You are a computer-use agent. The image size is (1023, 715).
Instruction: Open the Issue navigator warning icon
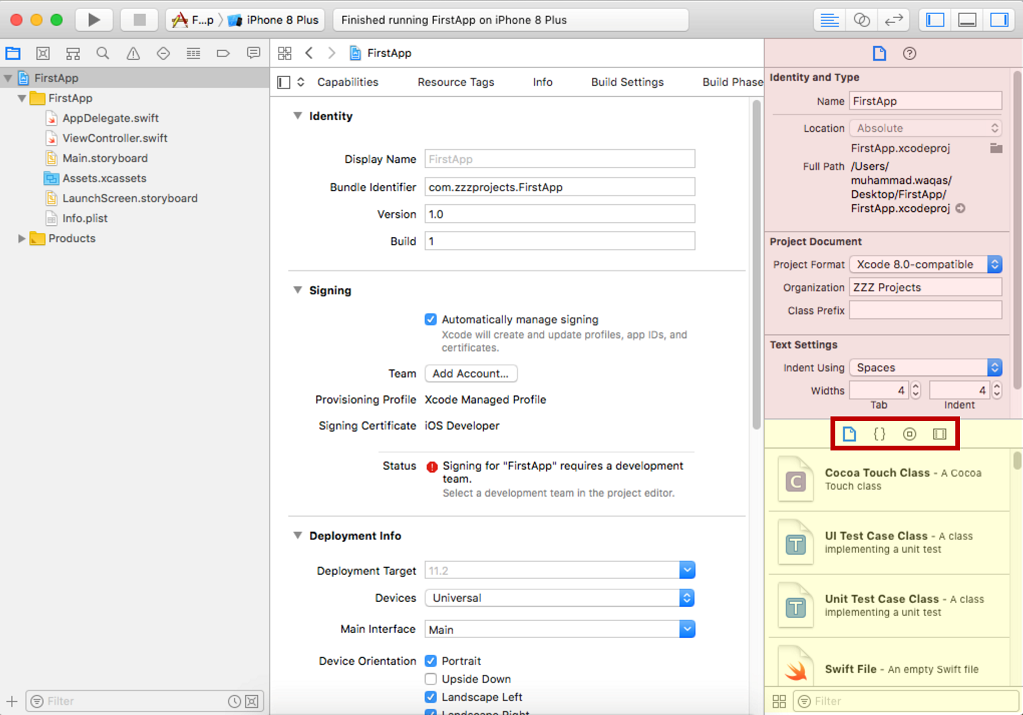(133, 53)
